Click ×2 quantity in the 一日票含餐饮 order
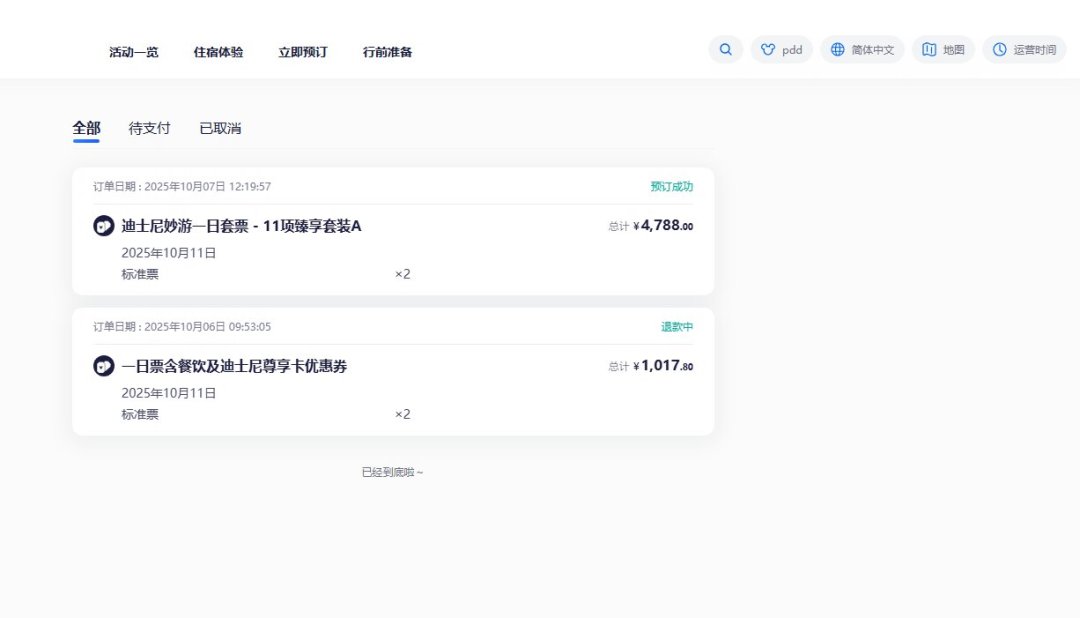Viewport: 1080px width, 618px height. 403,414
